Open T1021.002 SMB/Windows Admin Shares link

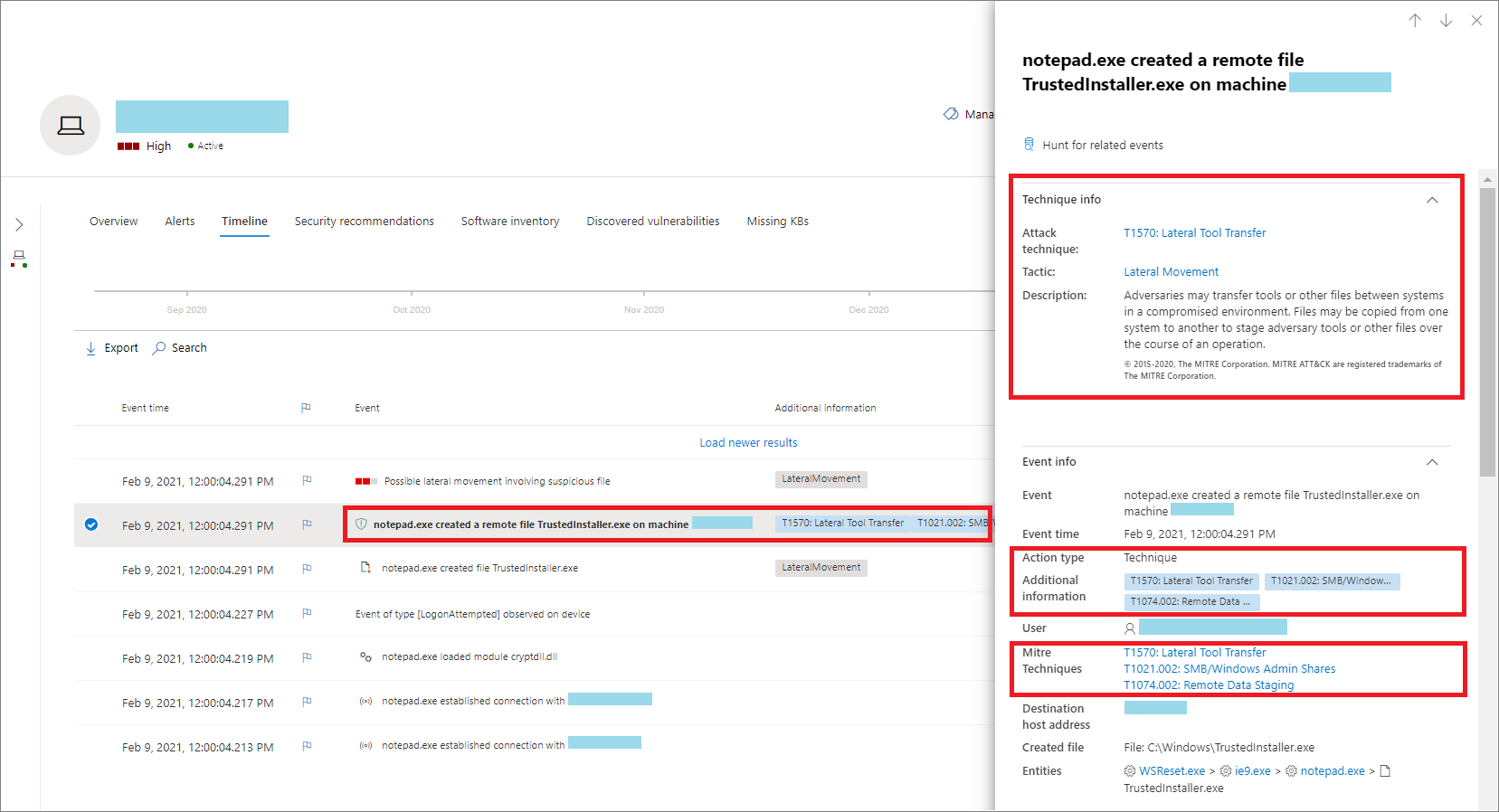pos(1229,669)
